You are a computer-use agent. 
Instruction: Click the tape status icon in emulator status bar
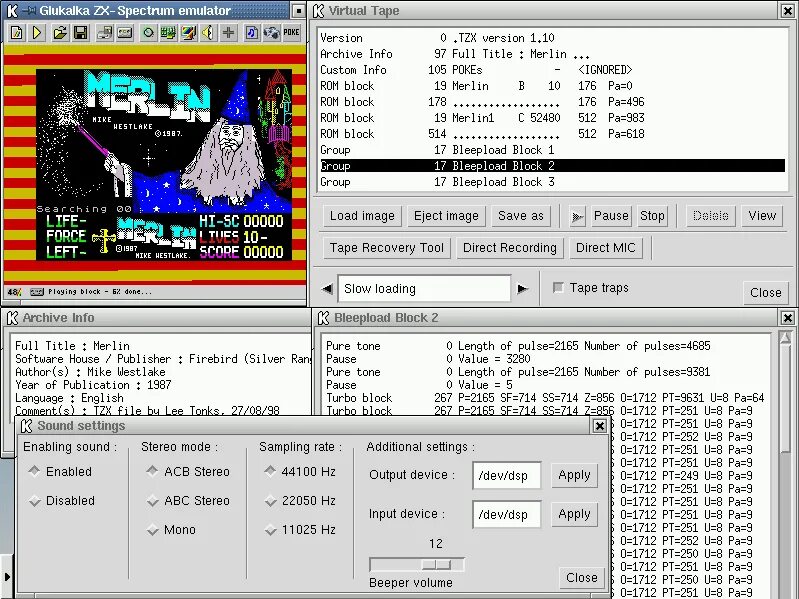(37, 292)
